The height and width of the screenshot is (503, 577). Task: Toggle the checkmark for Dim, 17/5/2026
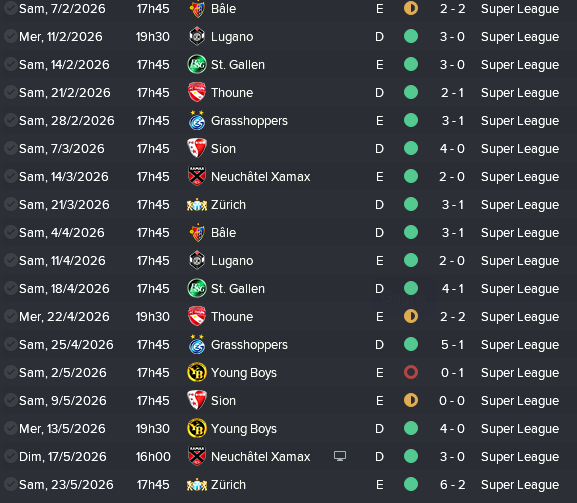(10, 456)
